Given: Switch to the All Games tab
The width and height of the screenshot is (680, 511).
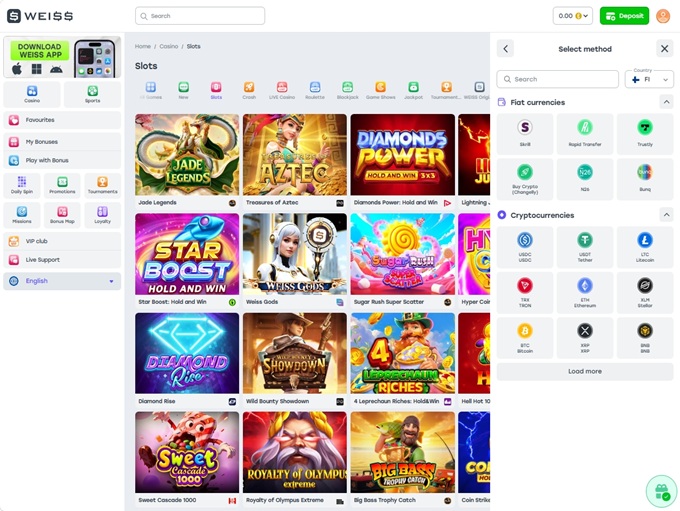Looking at the screenshot, I should tap(150, 90).
